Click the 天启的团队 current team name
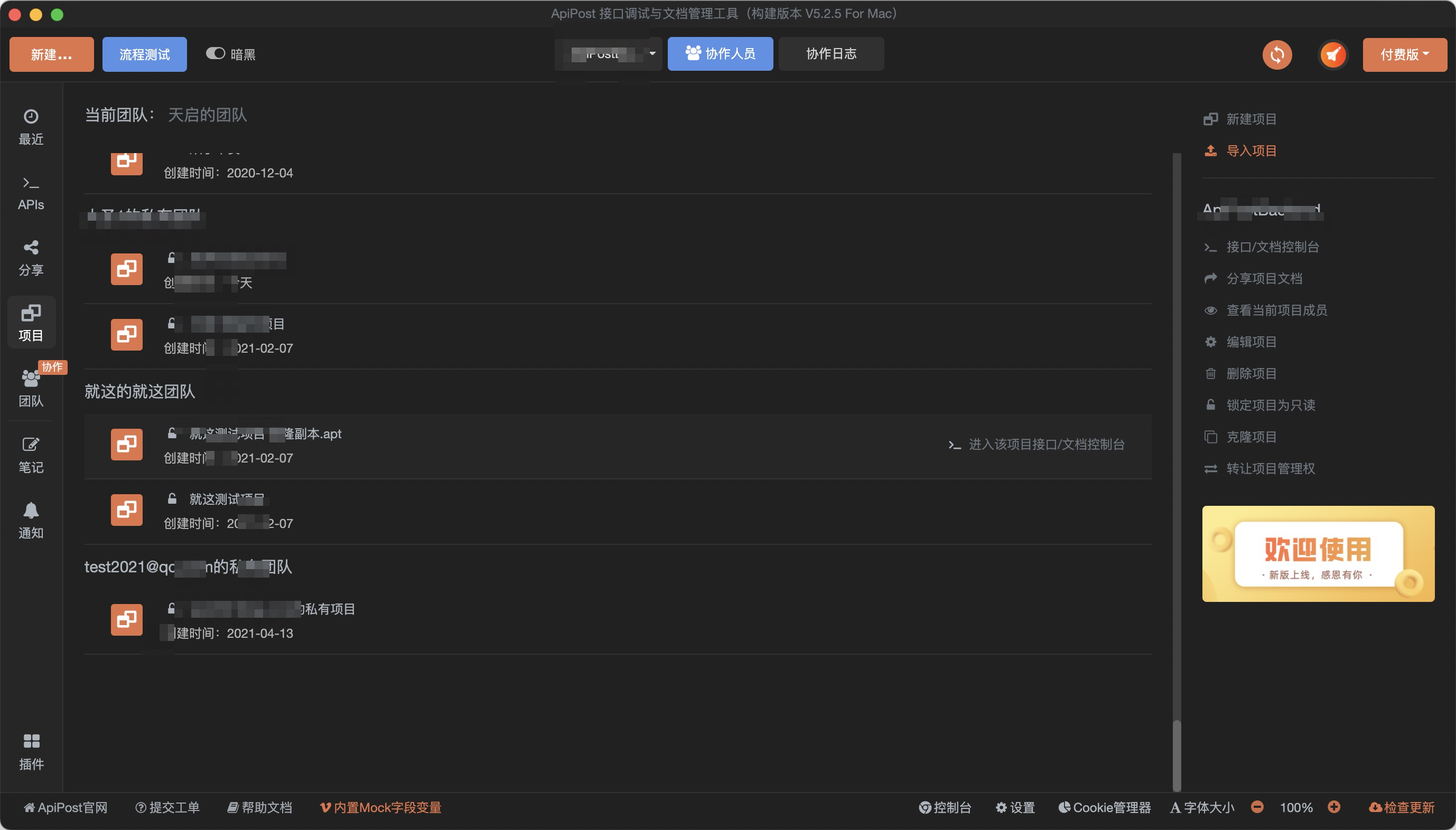This screenshot has width=1456, height=830. (x=207, y=115)
